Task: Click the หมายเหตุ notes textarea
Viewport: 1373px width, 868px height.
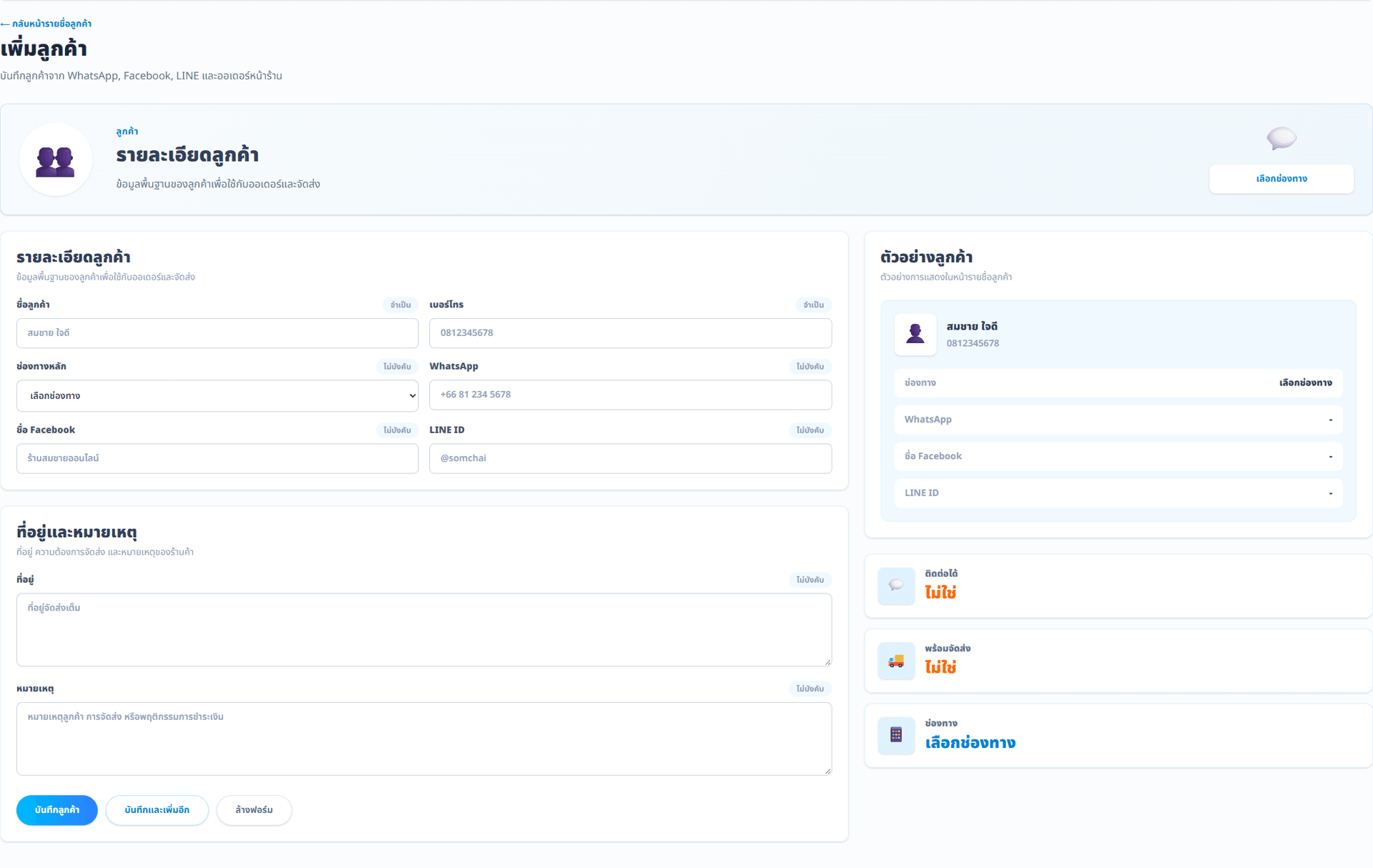Action: click(424, 739)
